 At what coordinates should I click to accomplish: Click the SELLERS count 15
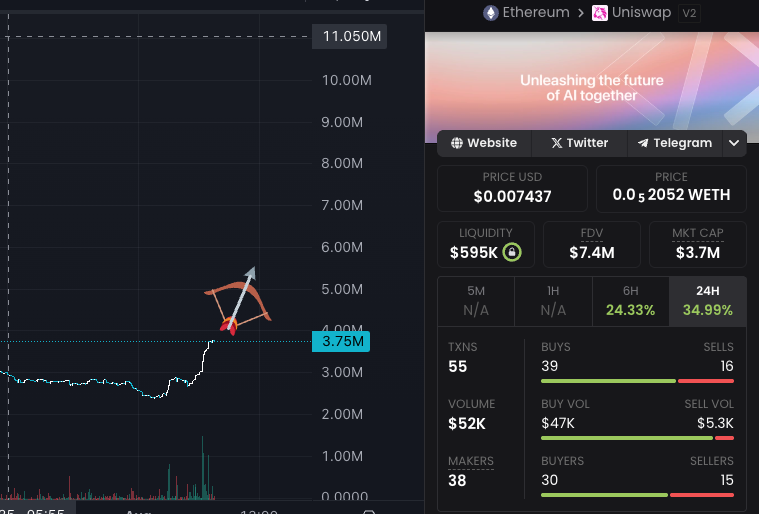pos(727,480)
